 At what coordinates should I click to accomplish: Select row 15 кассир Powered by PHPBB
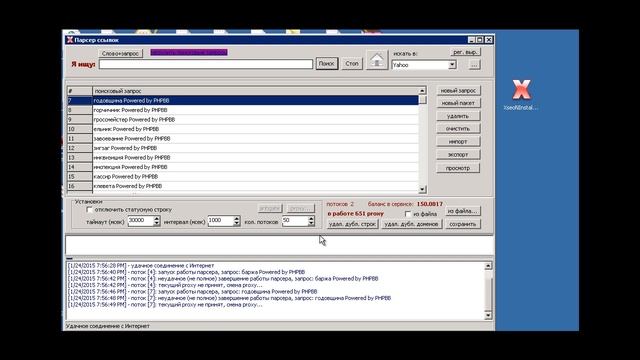coord(243,176)
